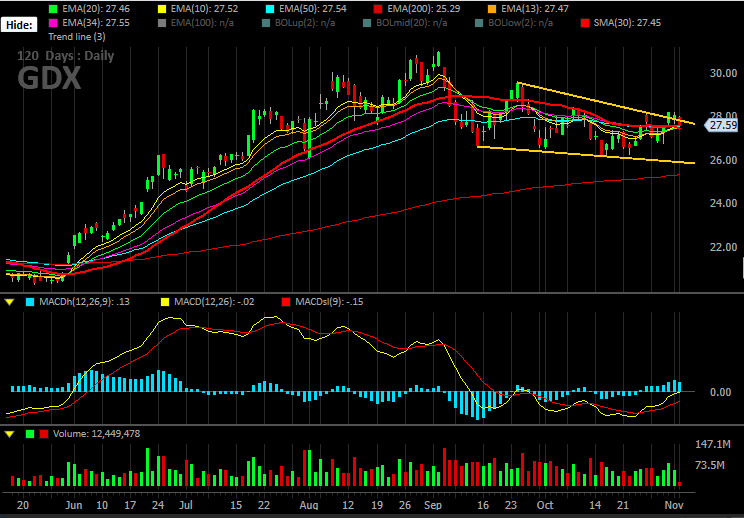Click the red Volume swatch

tap(44, 434)
